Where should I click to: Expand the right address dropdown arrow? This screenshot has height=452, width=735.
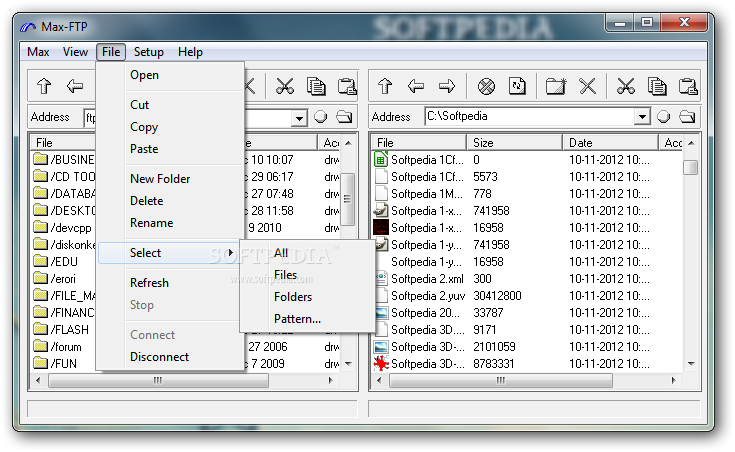[642, 116]
